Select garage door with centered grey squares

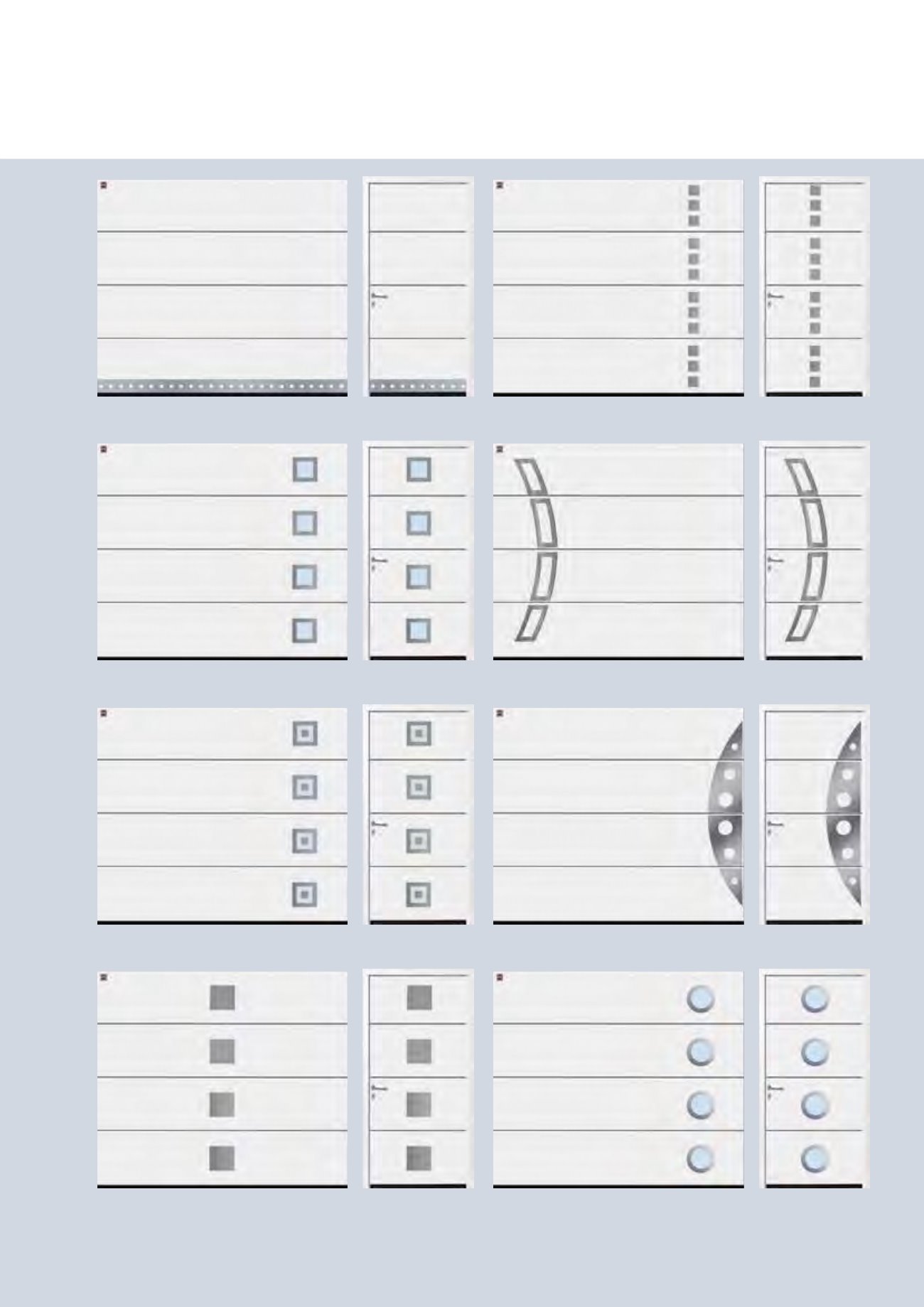222,1080
